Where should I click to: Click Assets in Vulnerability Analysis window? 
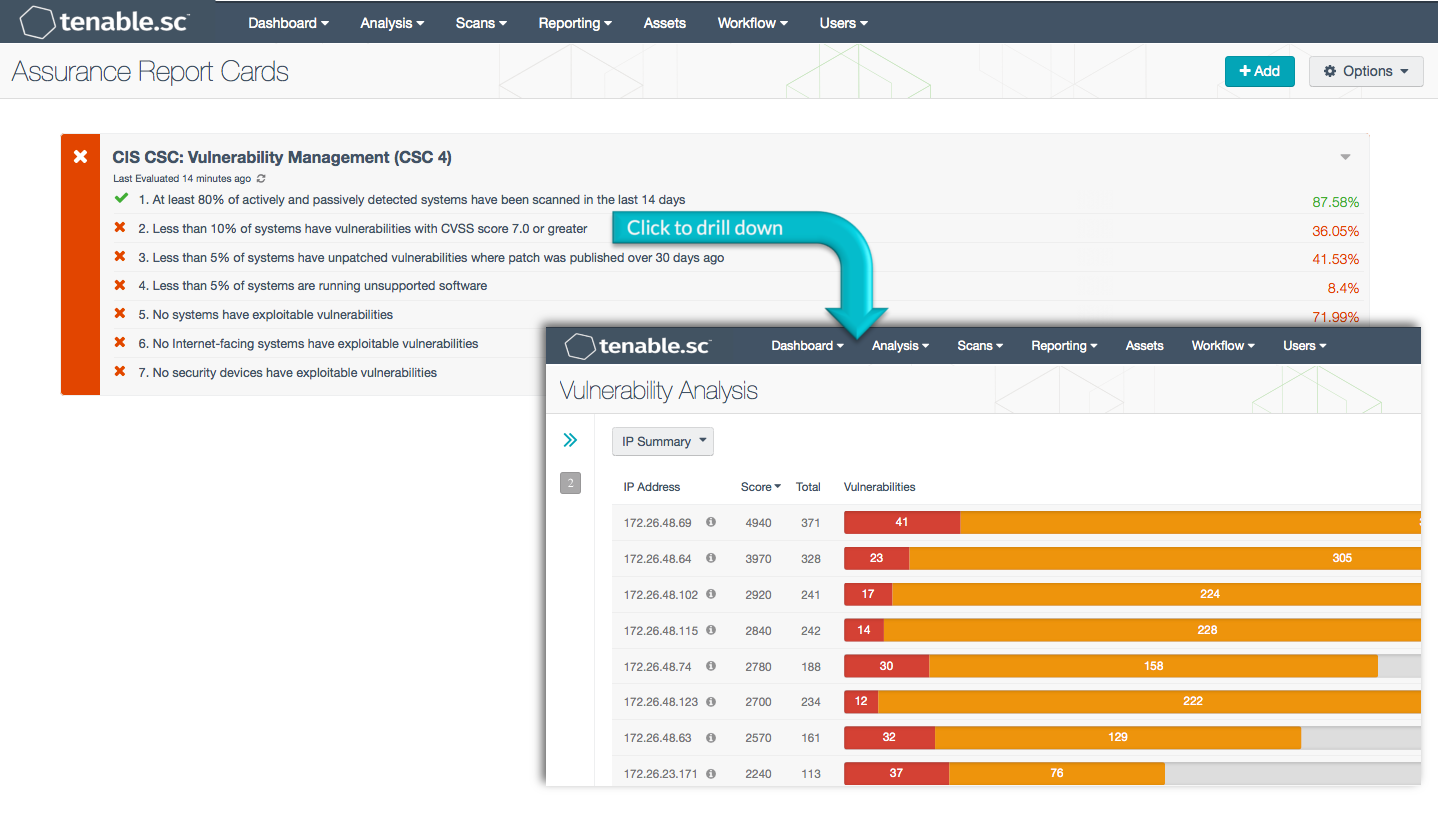(1145, 346)
